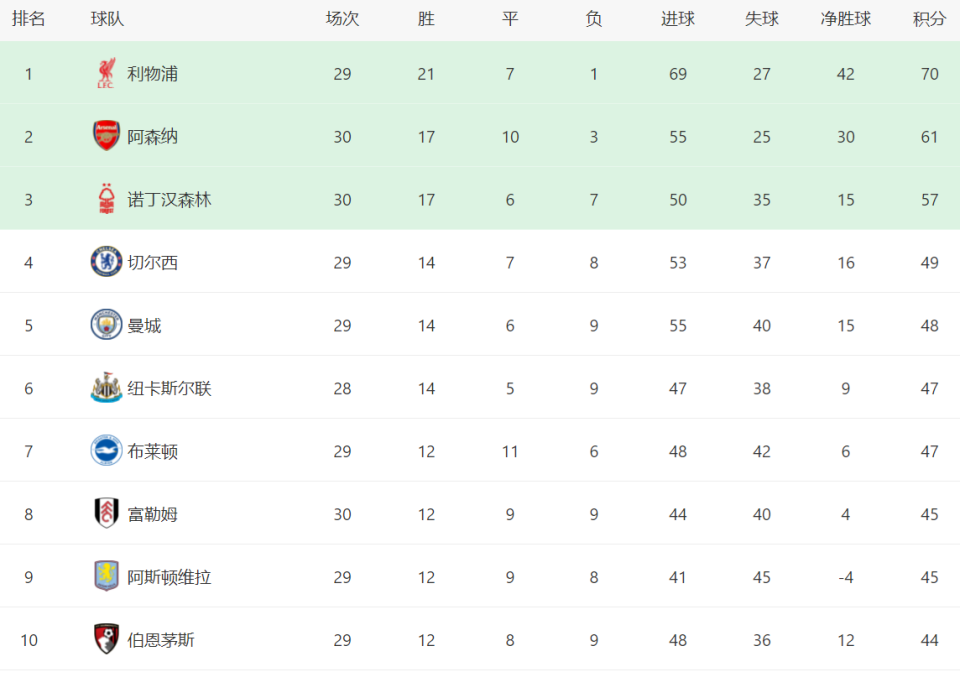This screenshot has width=960, height=679.
Task: Click the 净胜球 column header
Action: 846,19
